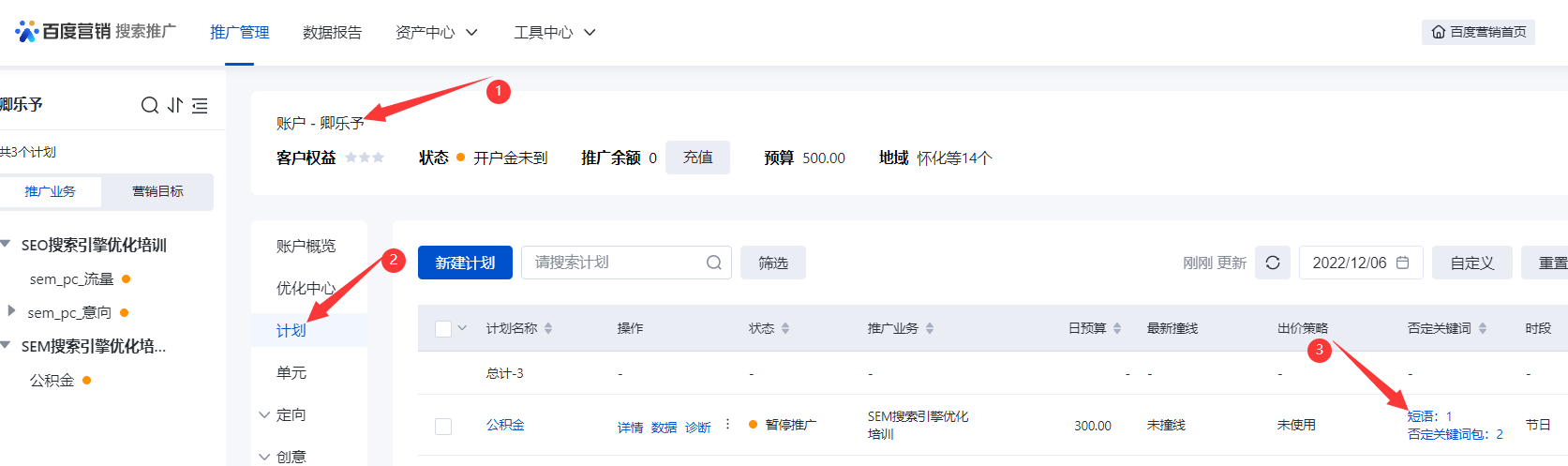Click the refresh data icon button

tap(1273, 263)
